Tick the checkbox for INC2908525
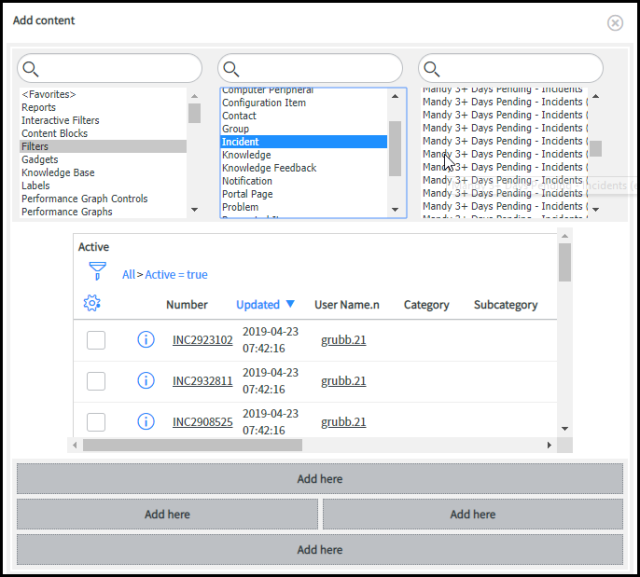Image resolution: width=640 pixels, height=577 pixels. 96,422
